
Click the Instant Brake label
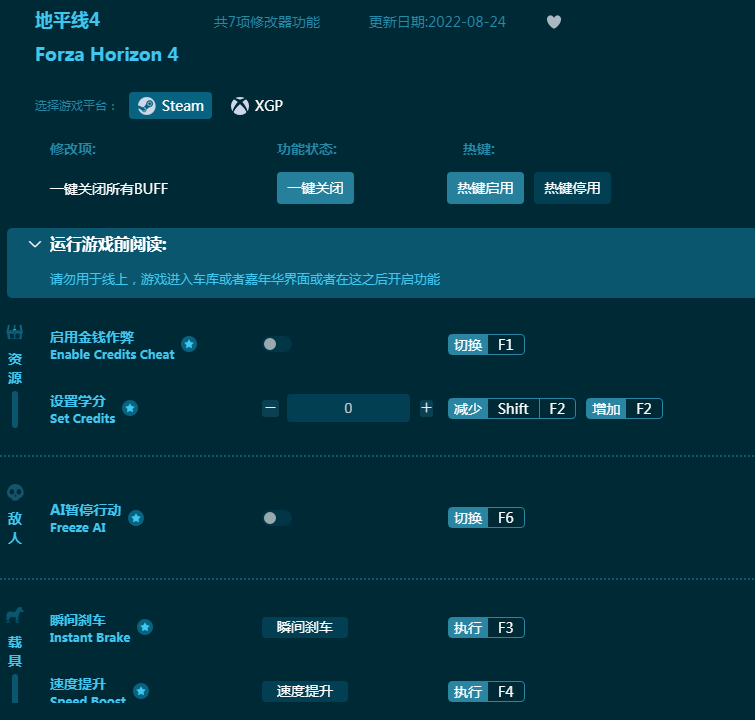click(90, 638)
